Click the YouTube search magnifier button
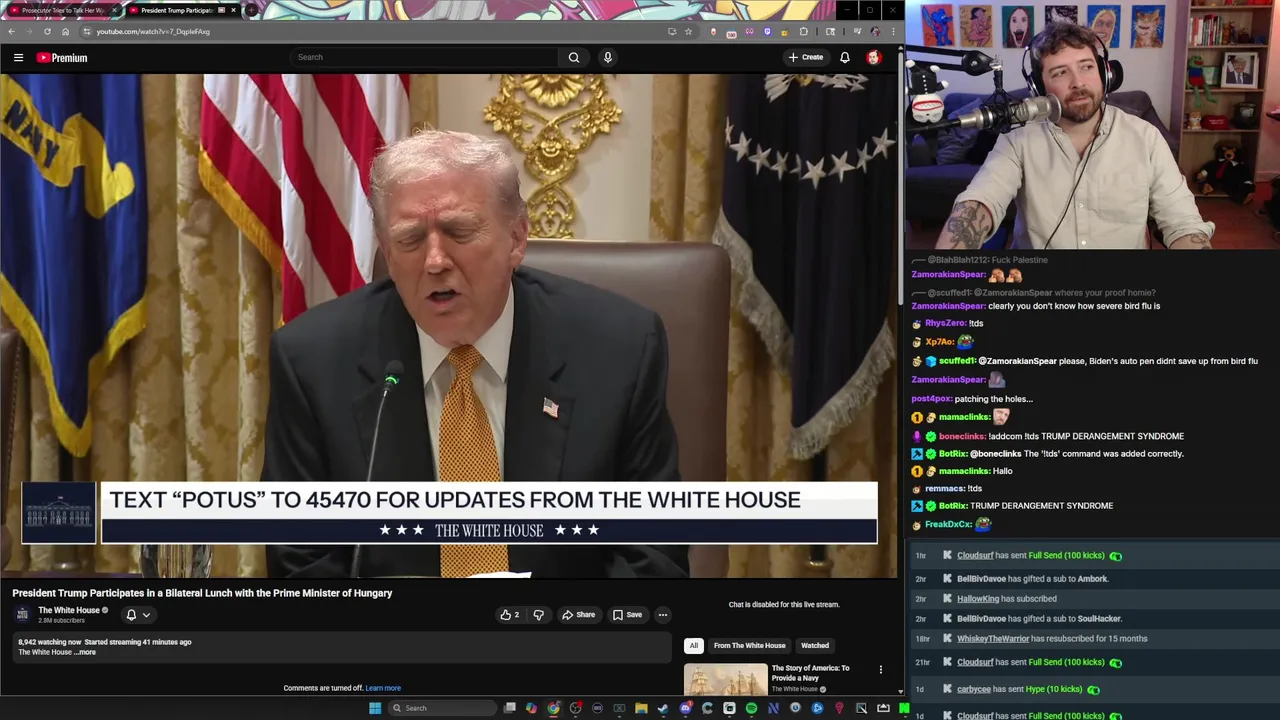Viewport: 1280px width, 720px height. pos(574,57)
